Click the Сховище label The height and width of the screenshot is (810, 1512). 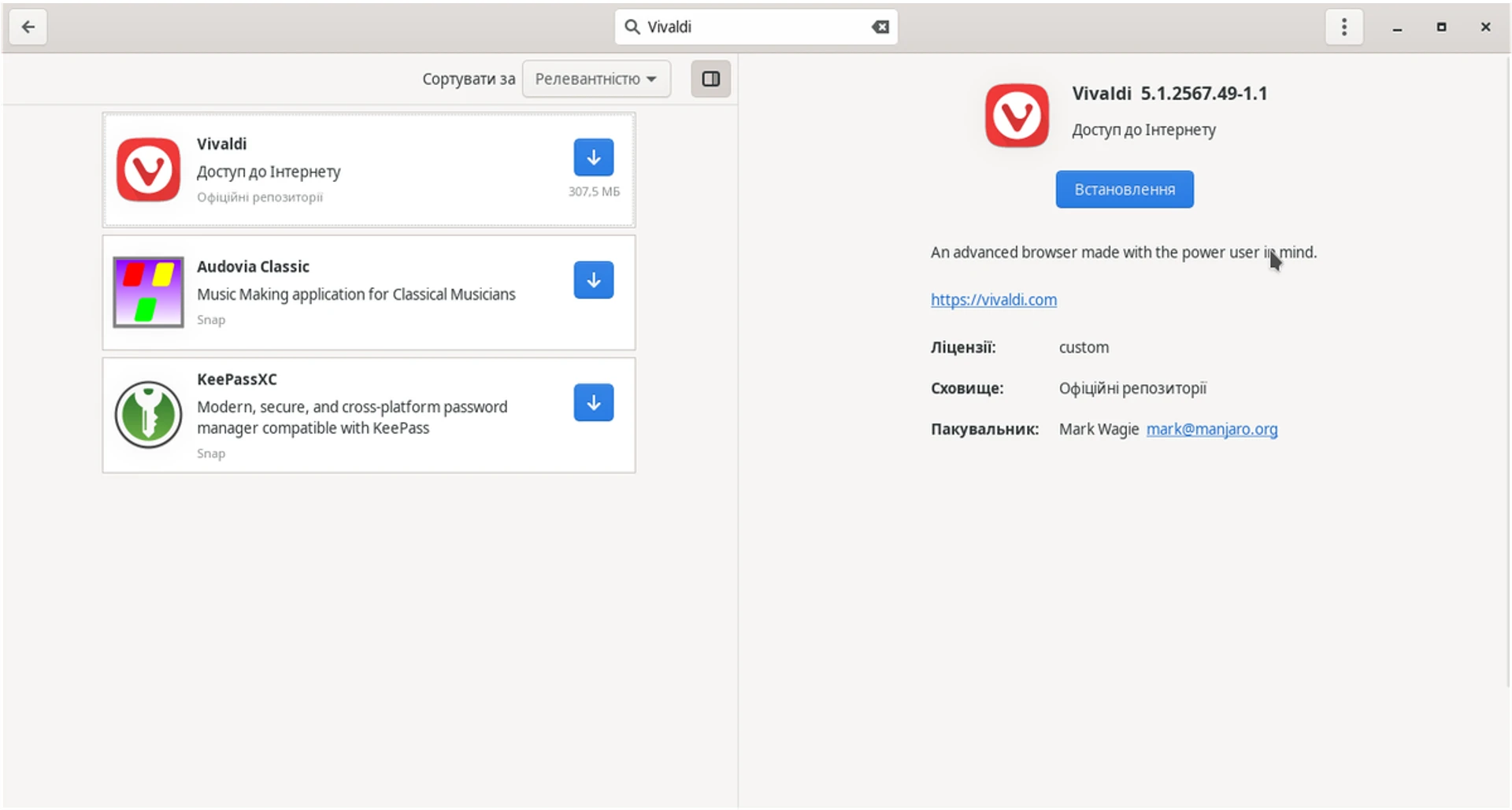(967, 388)
